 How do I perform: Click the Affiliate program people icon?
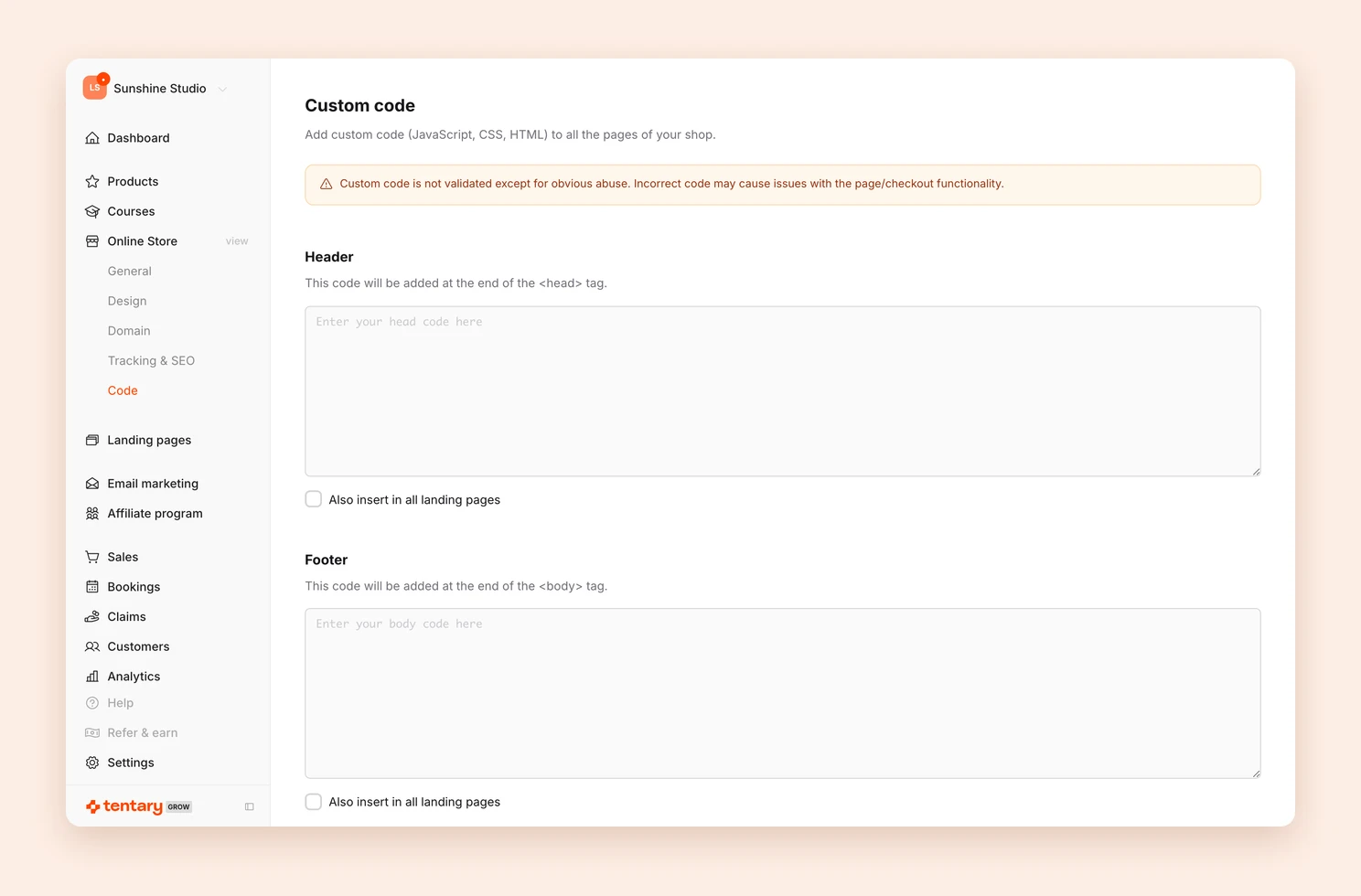92,514
